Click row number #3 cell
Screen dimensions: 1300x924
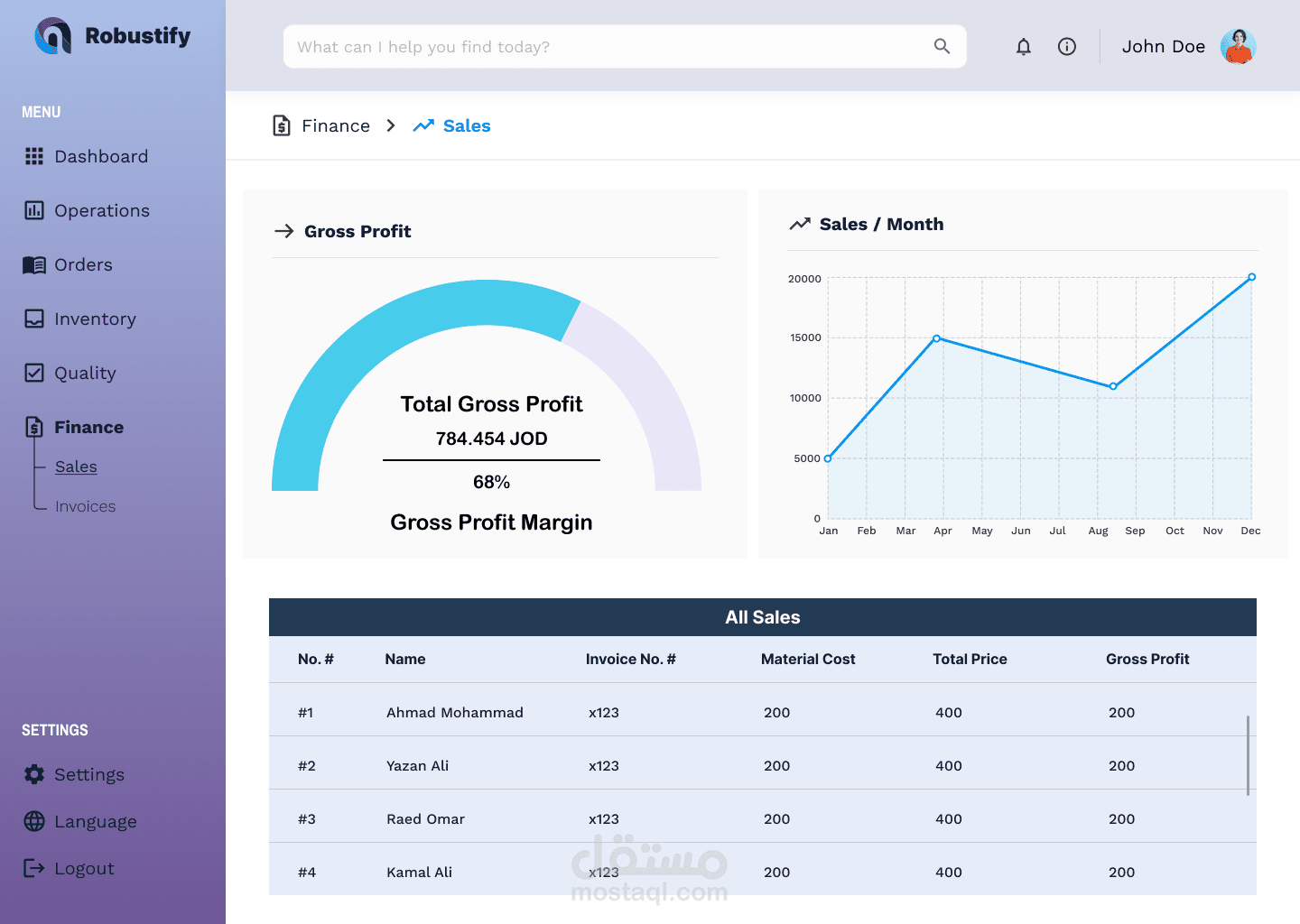point(307,818)
